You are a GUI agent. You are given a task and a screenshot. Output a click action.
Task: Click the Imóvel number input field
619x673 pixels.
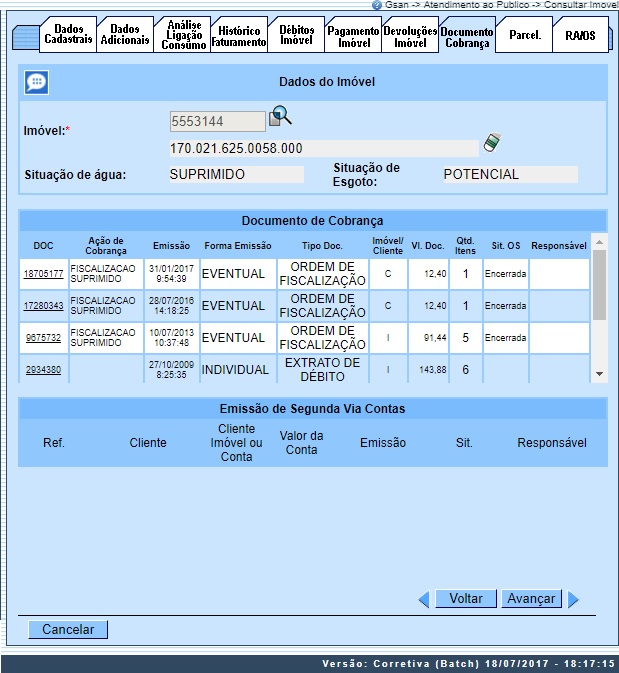pos(217,121)
